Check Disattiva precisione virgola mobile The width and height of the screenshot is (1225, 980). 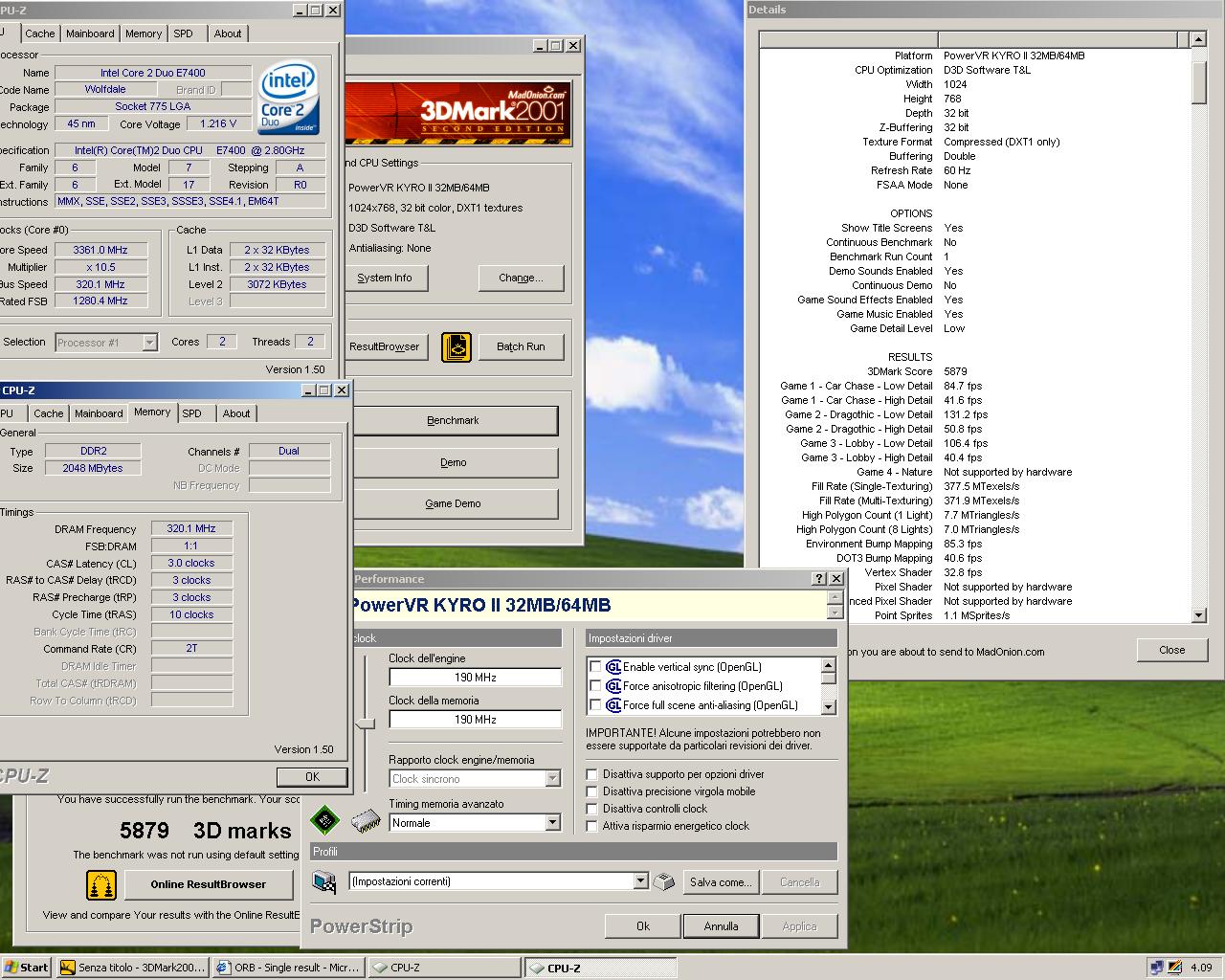[x=592, y=791]
